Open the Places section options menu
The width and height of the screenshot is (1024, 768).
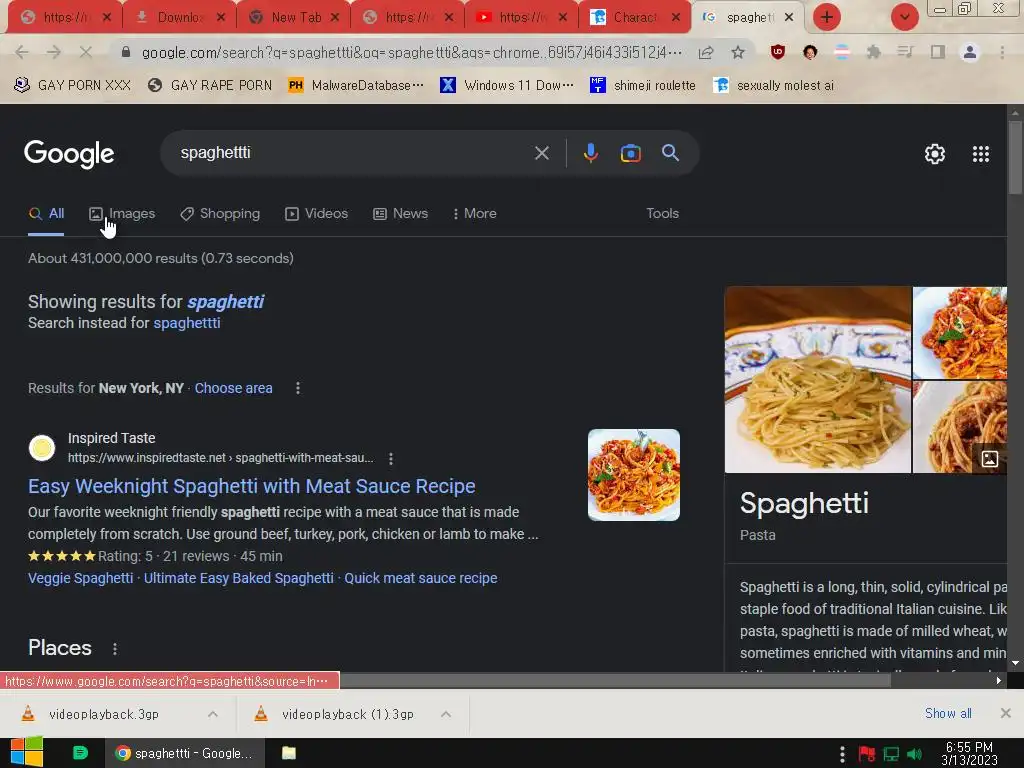coord(115,648)
